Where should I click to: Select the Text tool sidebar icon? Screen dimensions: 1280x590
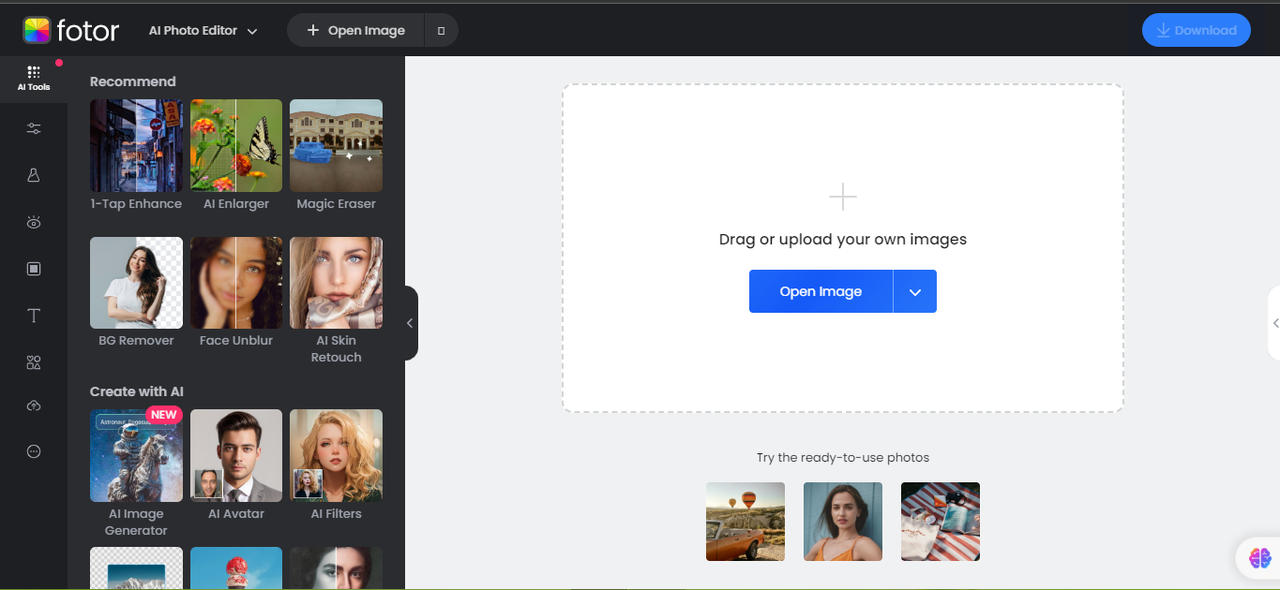click(34, 316)
